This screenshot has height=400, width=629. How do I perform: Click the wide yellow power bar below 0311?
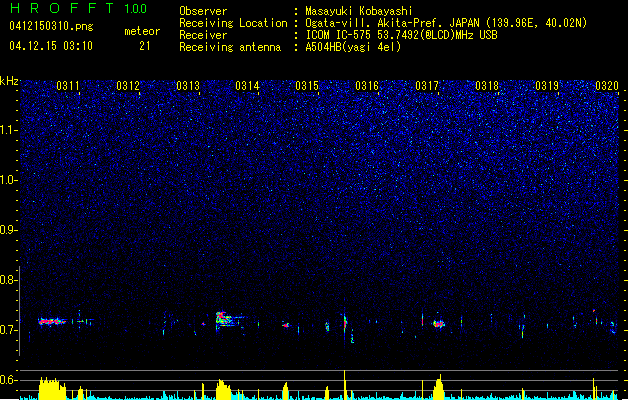(52, 388)
